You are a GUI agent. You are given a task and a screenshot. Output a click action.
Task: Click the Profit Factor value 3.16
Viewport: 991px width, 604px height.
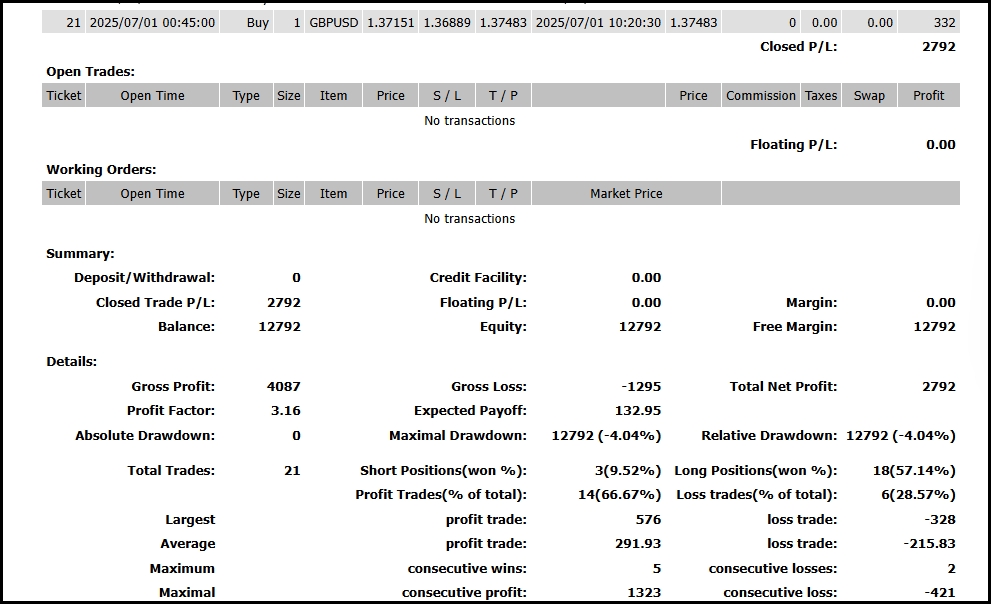[285, 411]
